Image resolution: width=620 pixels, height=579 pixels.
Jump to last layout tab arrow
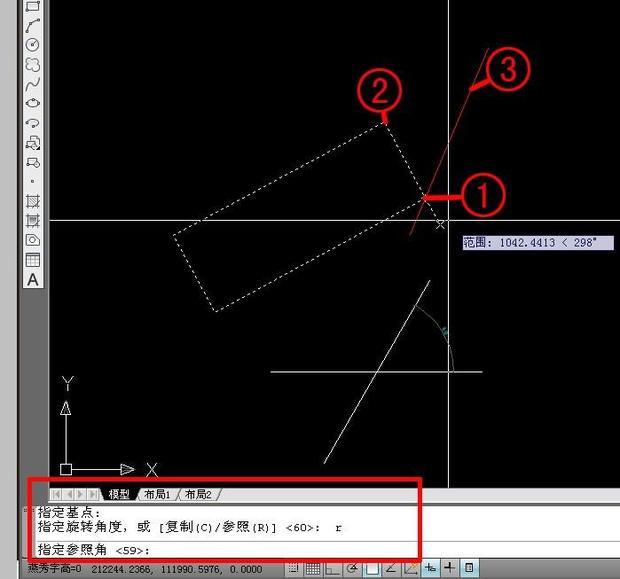[x=93, y=494]
